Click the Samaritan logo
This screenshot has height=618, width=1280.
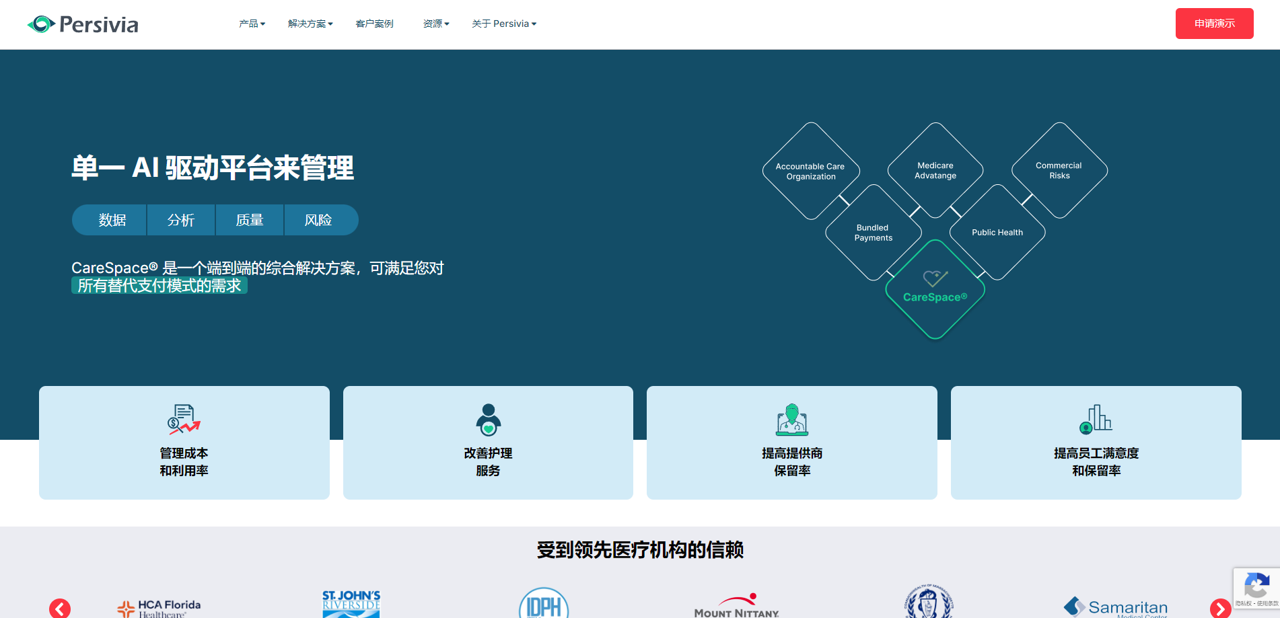click(x=1115, y=607)
